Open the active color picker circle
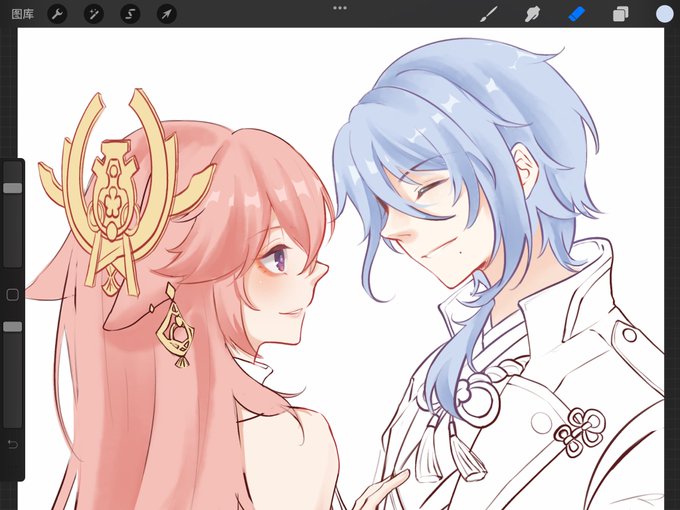Viewport: 680px width, 510px height. [664, 14]
